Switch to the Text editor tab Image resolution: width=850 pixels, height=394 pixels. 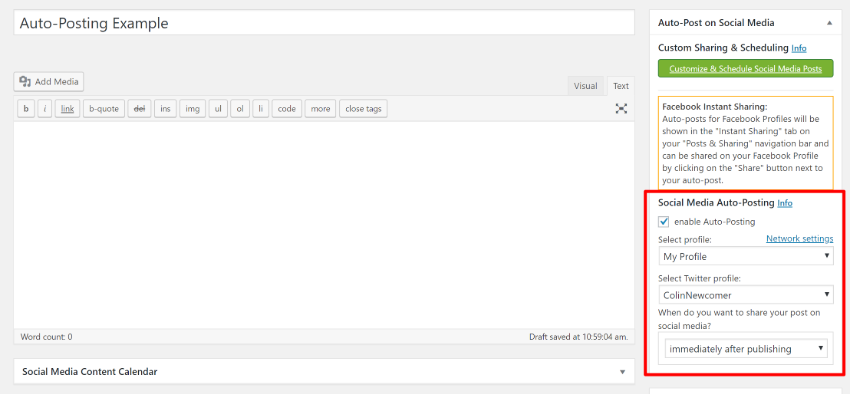621,86
